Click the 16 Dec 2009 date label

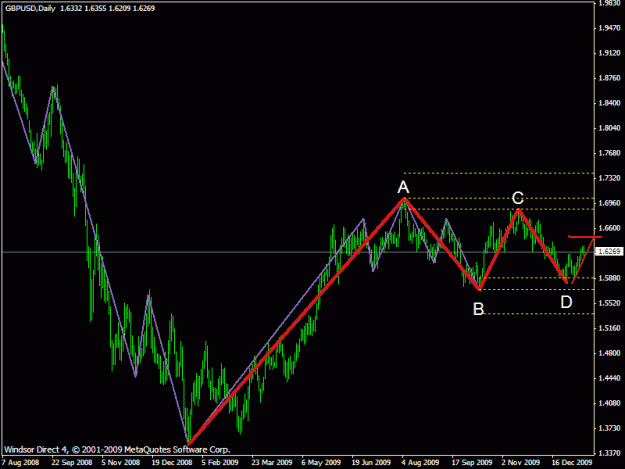[x=572, y=463]
